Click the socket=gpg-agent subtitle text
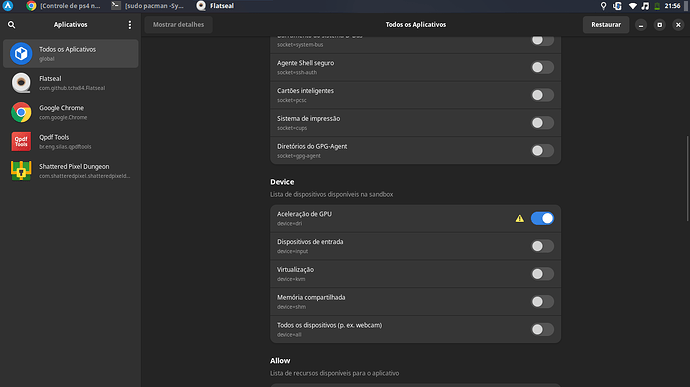690x387 pixels. tap(299, 156)
